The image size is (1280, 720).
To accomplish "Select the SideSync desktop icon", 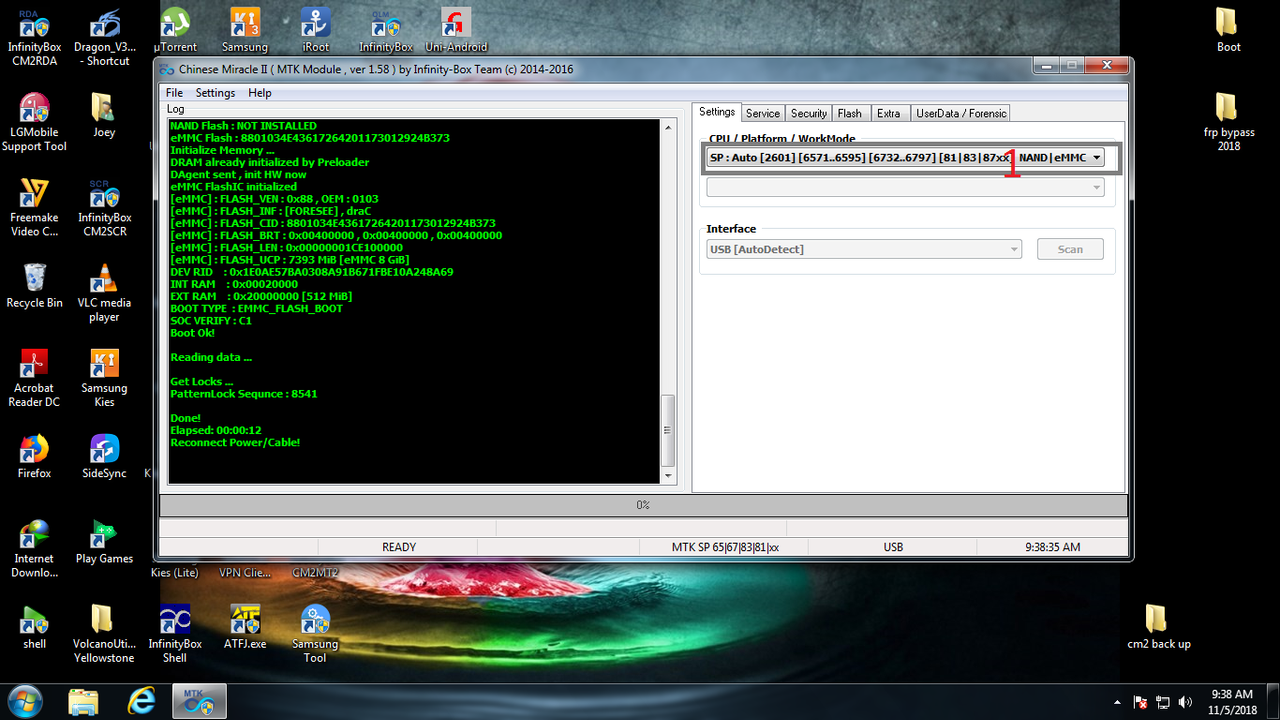I will point(104,457).
